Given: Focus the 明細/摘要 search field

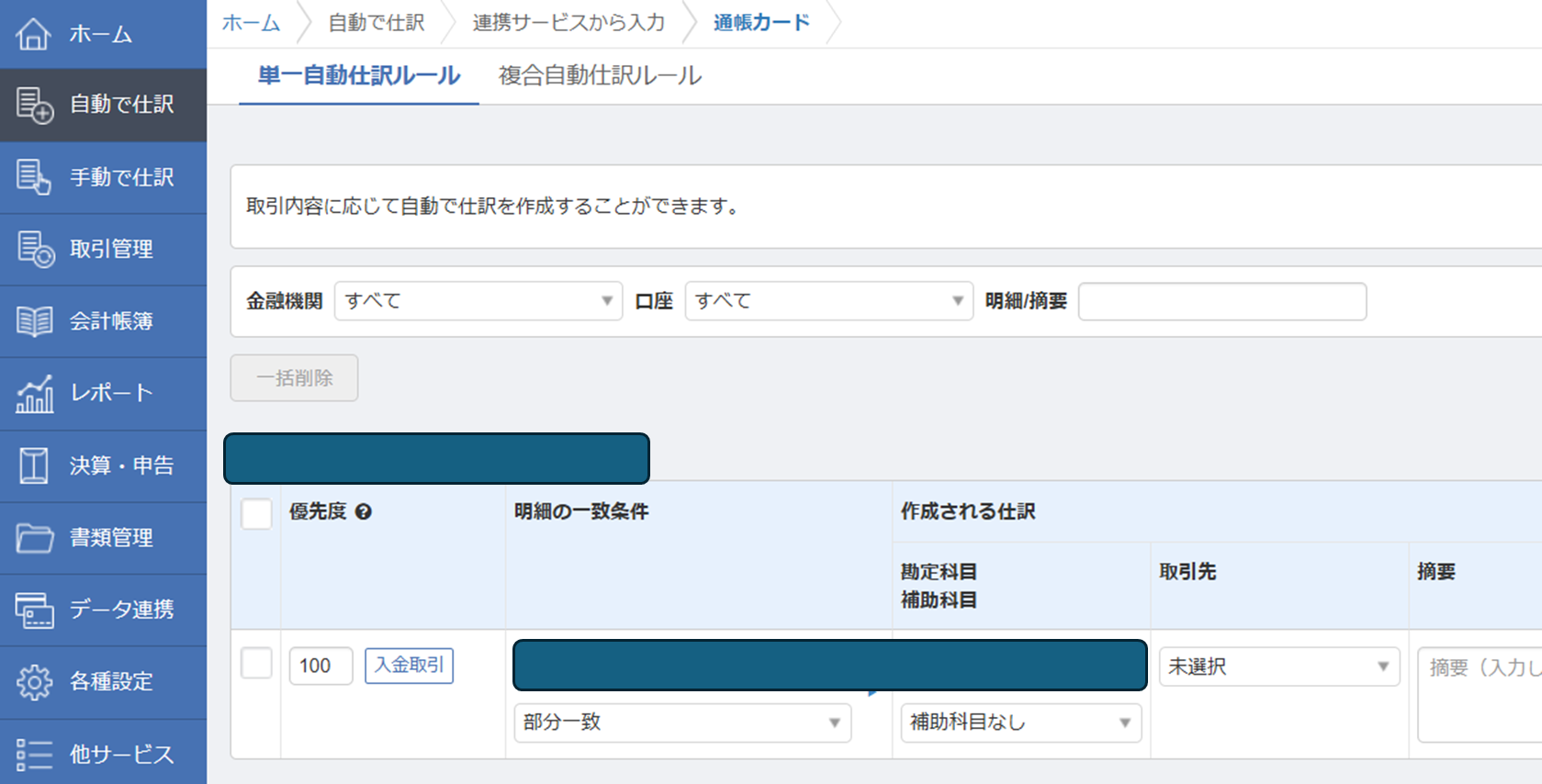Looking at the screenshot, I should 1221,301.
